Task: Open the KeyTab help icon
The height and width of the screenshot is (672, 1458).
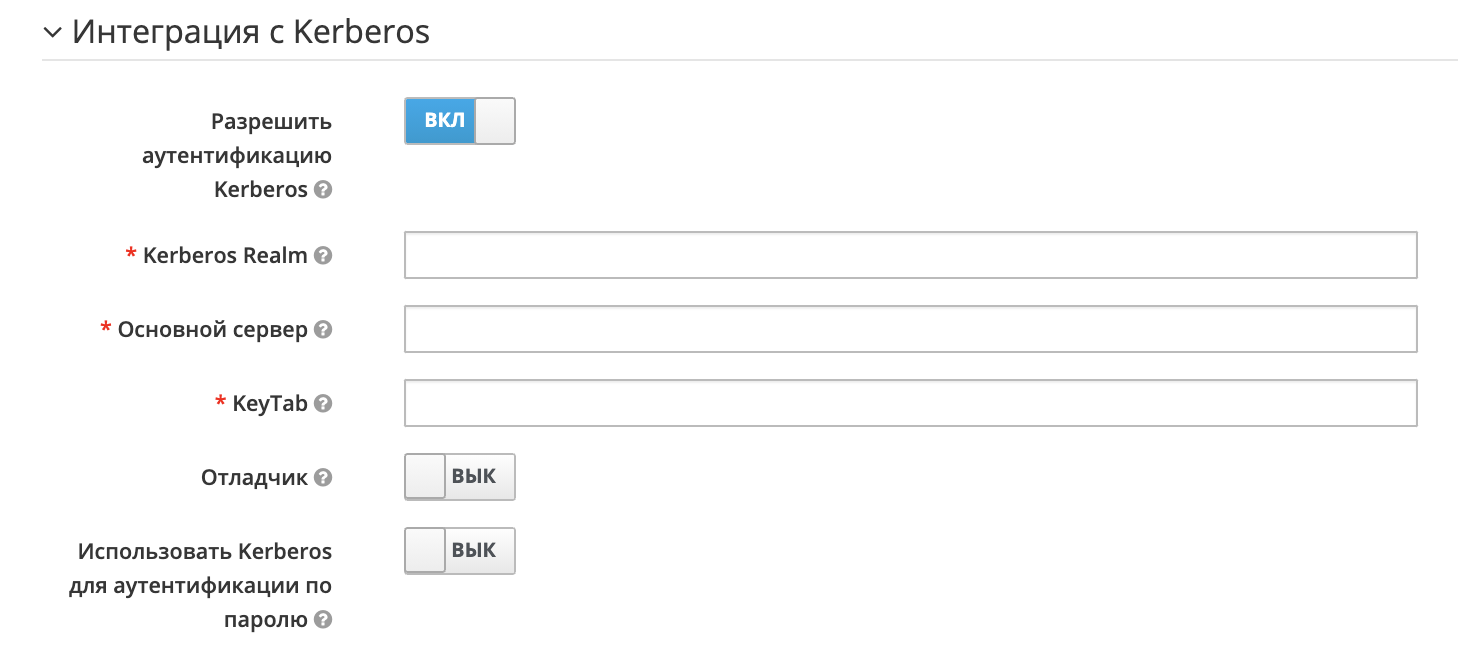Action: click(x=322, y=404)
